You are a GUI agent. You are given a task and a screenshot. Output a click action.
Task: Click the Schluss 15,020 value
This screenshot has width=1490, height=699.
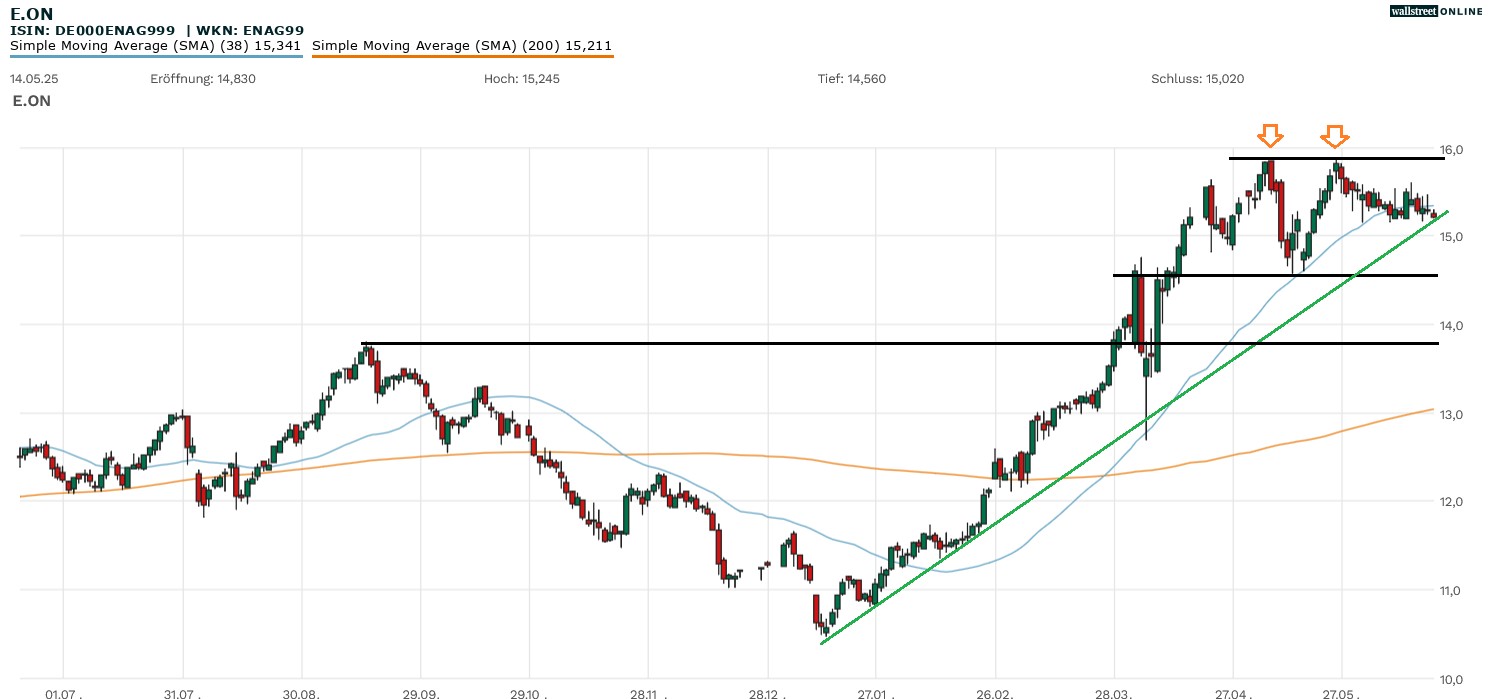[1197, 79]
